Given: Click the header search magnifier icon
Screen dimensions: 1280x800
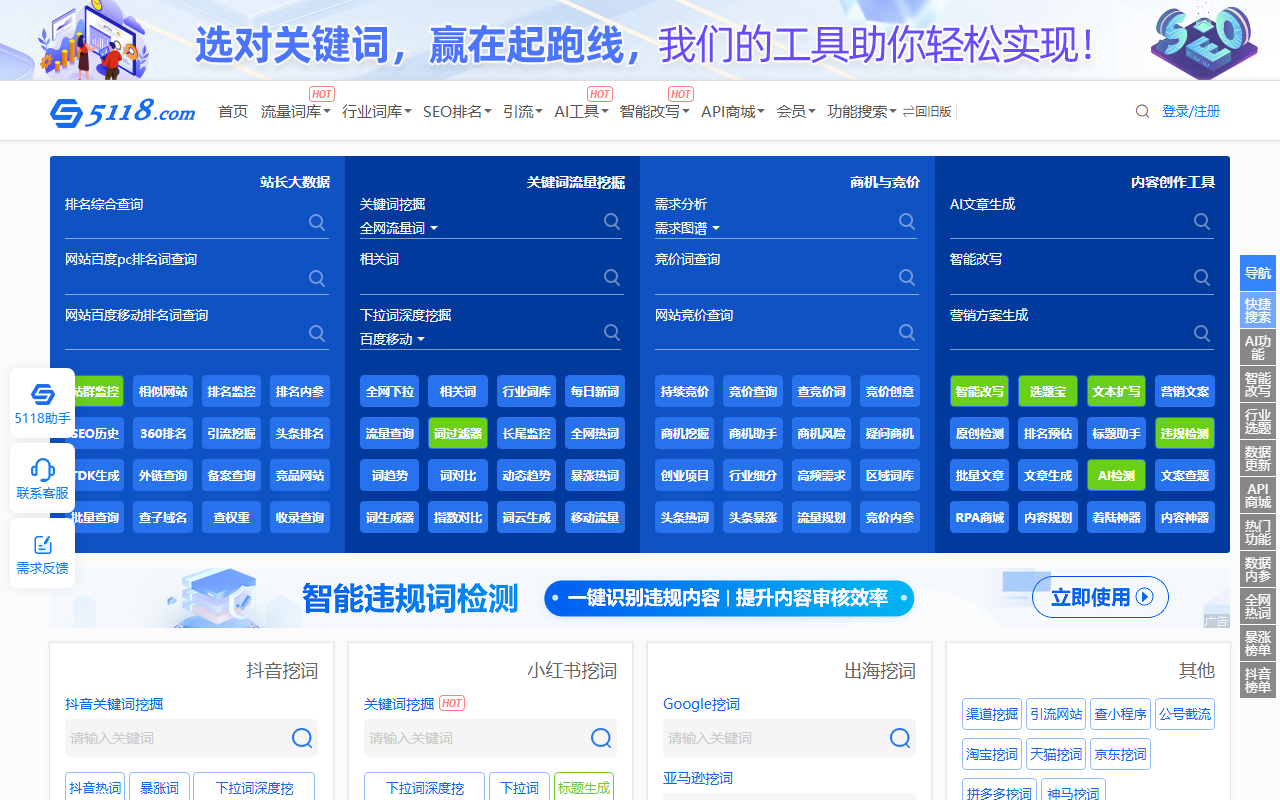Looking at the screenshot, I should (x=1142, y=112).
